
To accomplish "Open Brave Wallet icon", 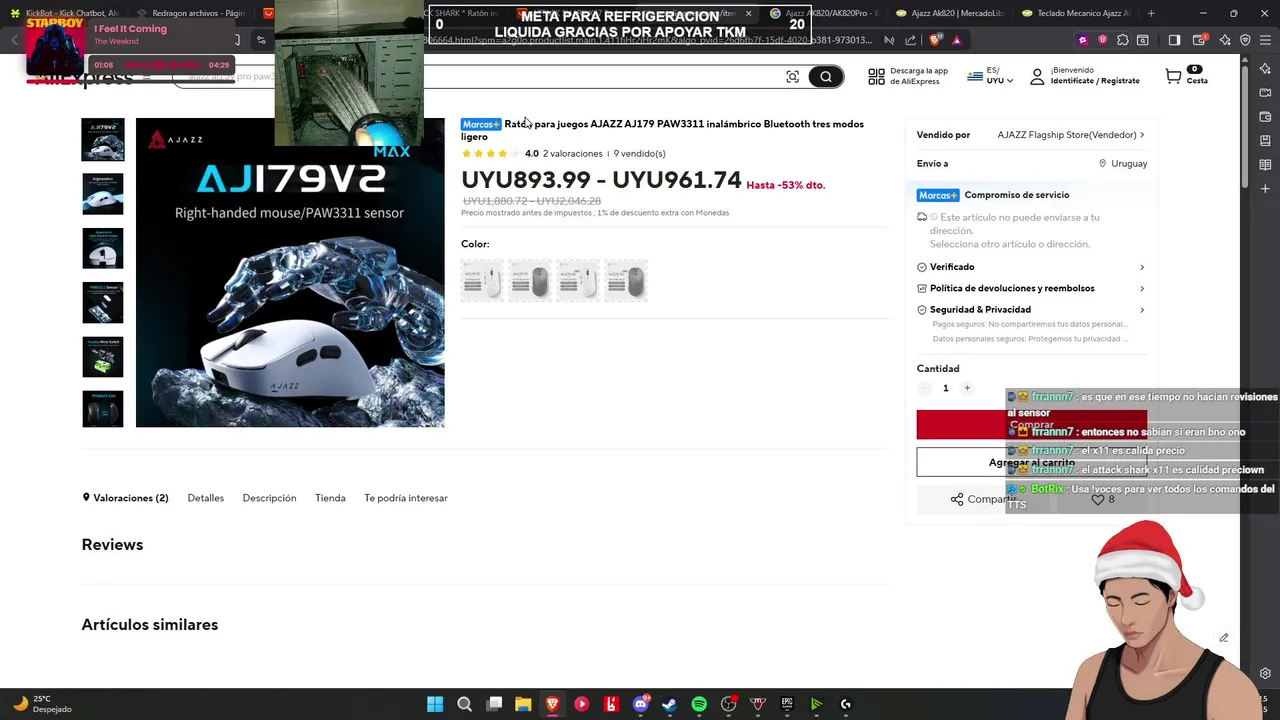I will click(1199, 40).
